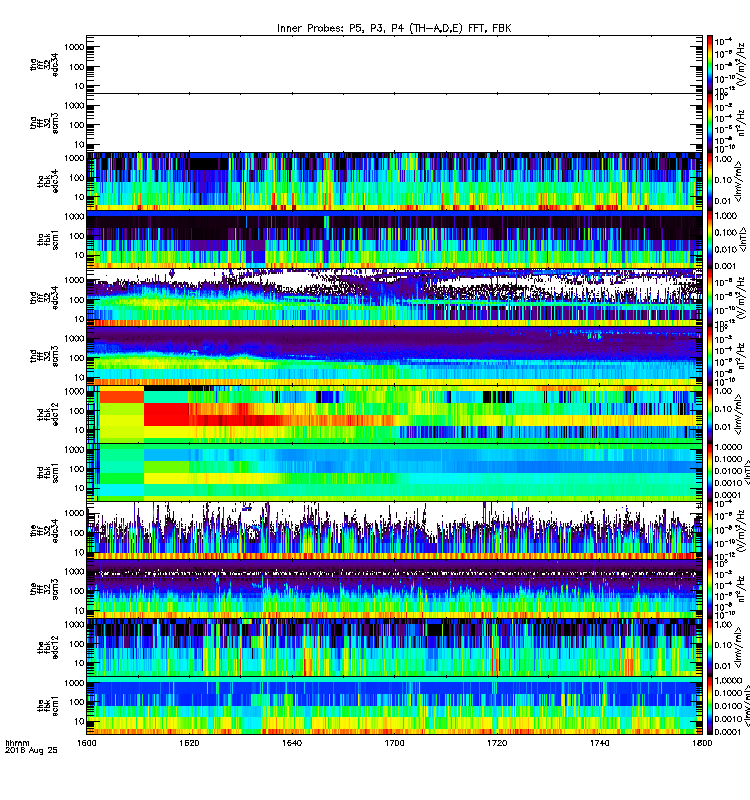Click the 1740 time tick label
This screenshot has height=800, width=750.
[599, 743]
